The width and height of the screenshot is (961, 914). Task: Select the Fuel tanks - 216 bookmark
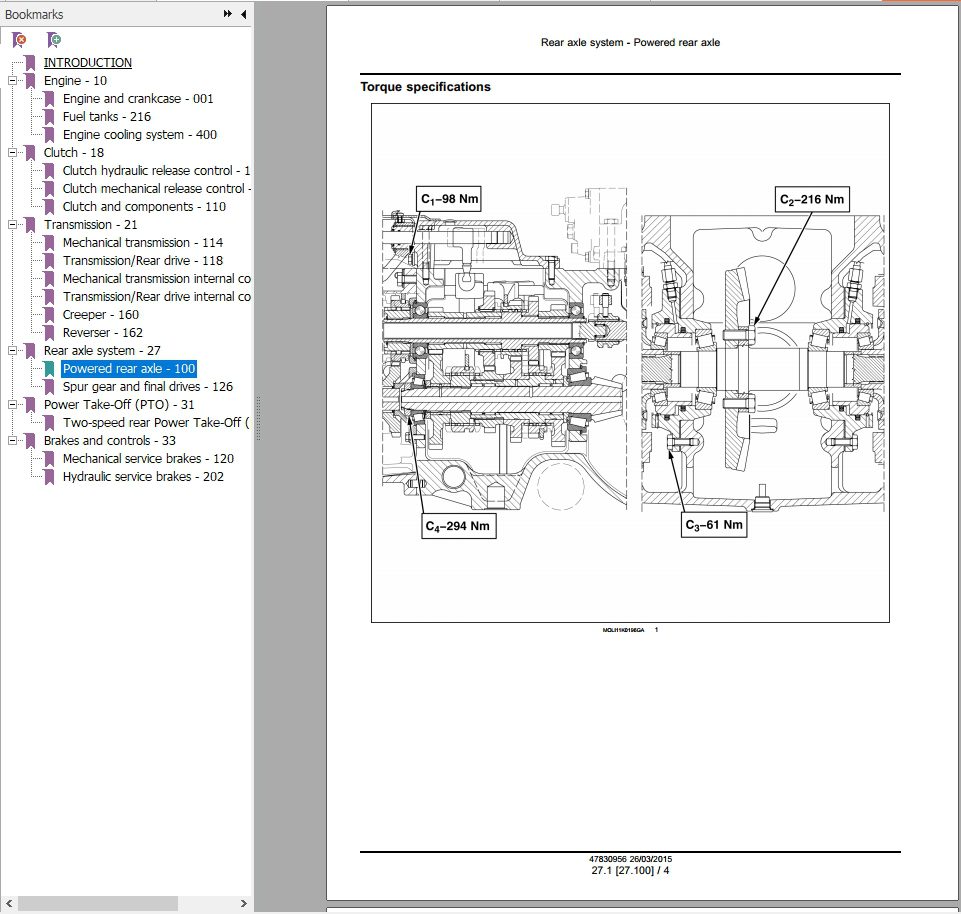[107, 116]
